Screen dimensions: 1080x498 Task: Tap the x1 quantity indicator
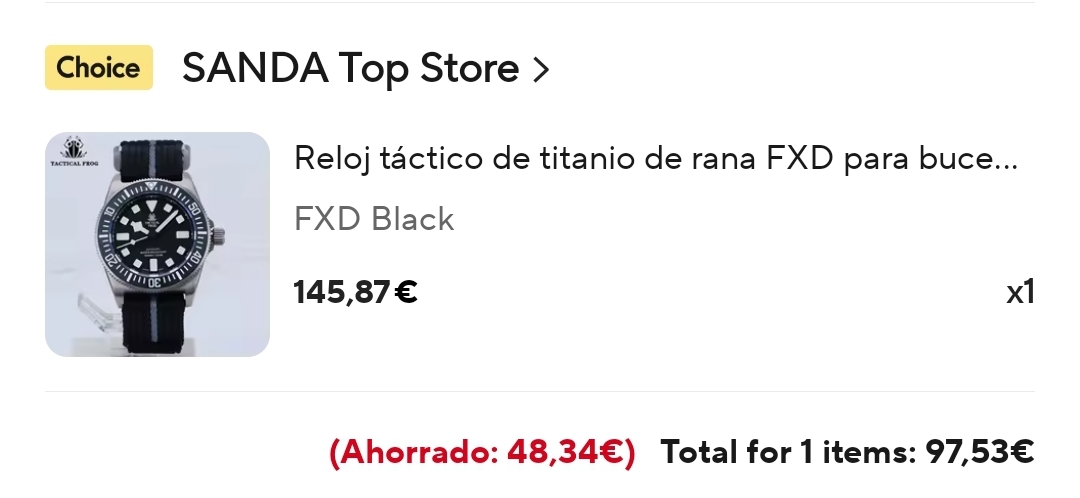[x=1020, y=292]
